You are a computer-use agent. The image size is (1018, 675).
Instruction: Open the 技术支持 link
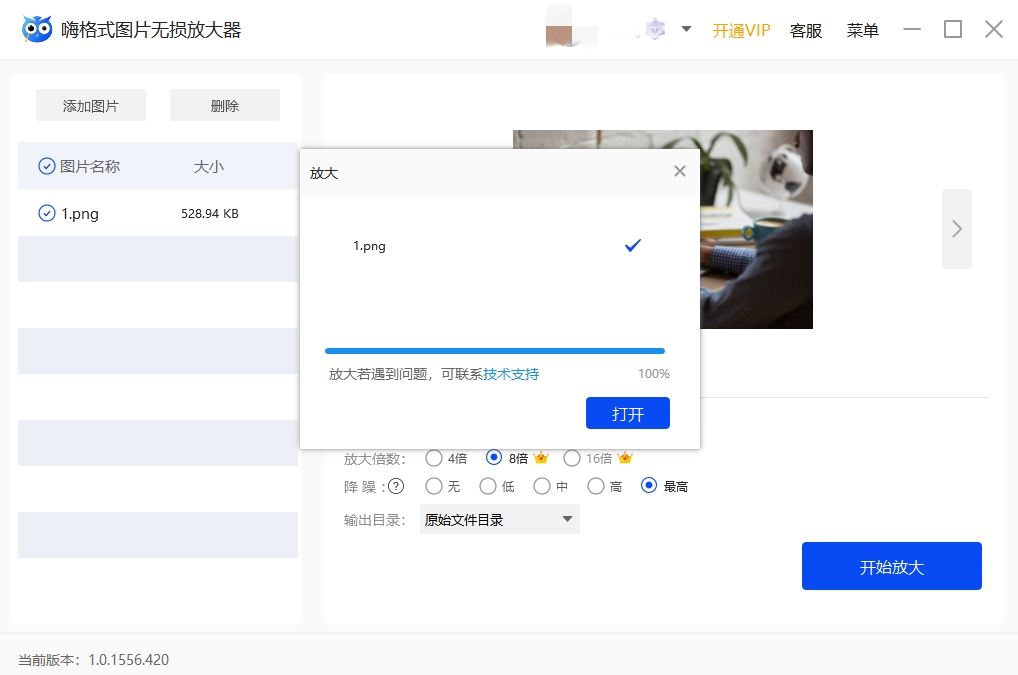pos(511,374)
